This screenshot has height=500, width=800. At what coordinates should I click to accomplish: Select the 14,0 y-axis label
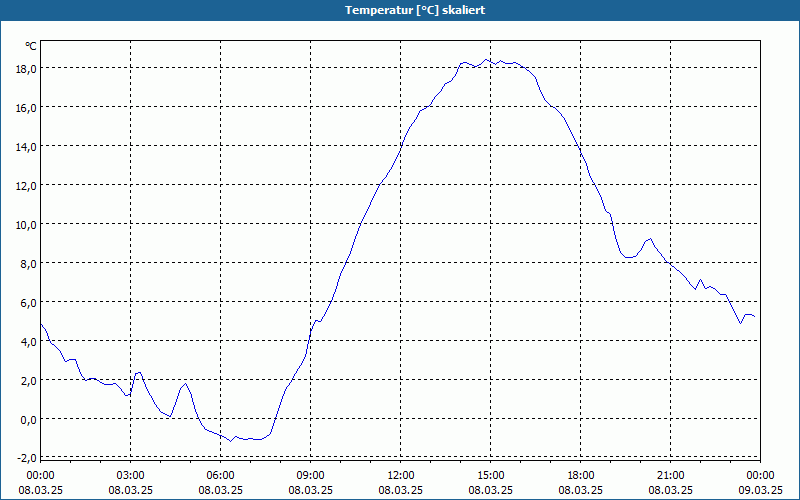pos(26,147)
